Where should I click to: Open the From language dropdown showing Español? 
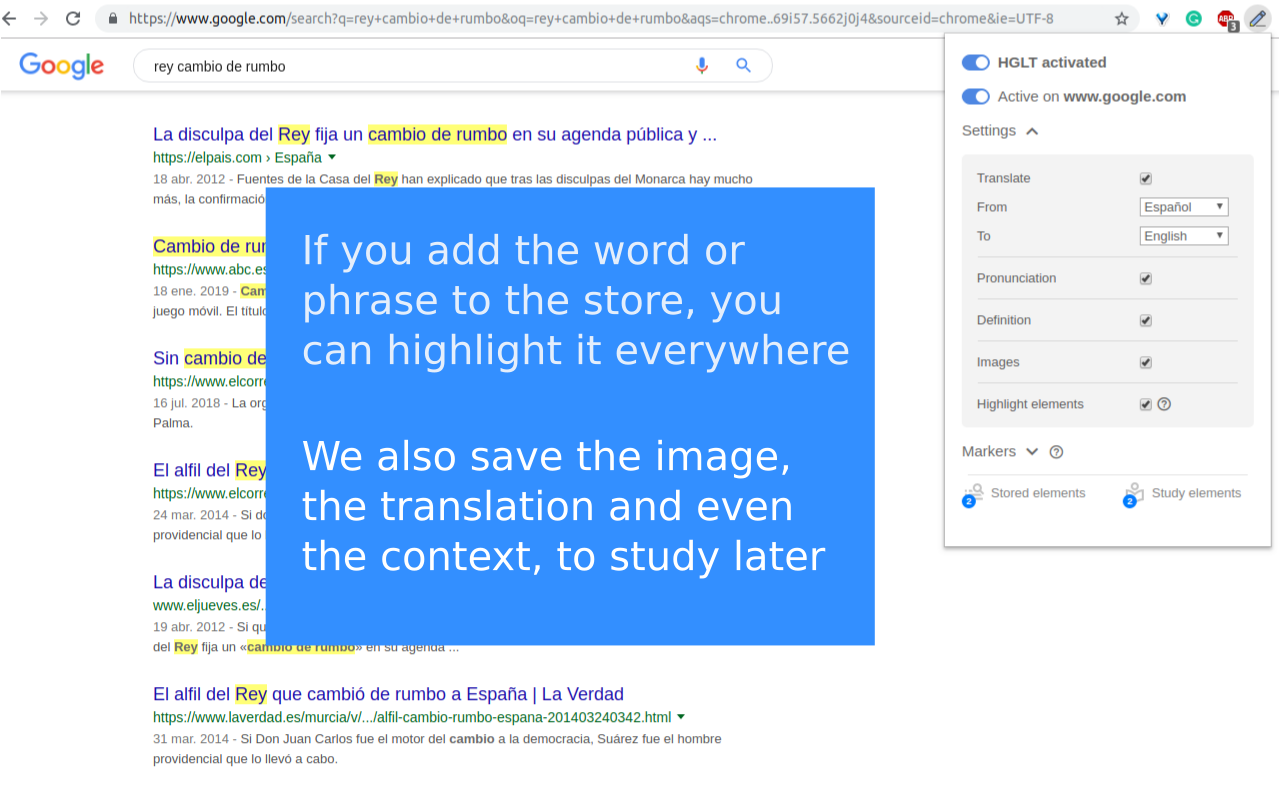[1184, 207]
